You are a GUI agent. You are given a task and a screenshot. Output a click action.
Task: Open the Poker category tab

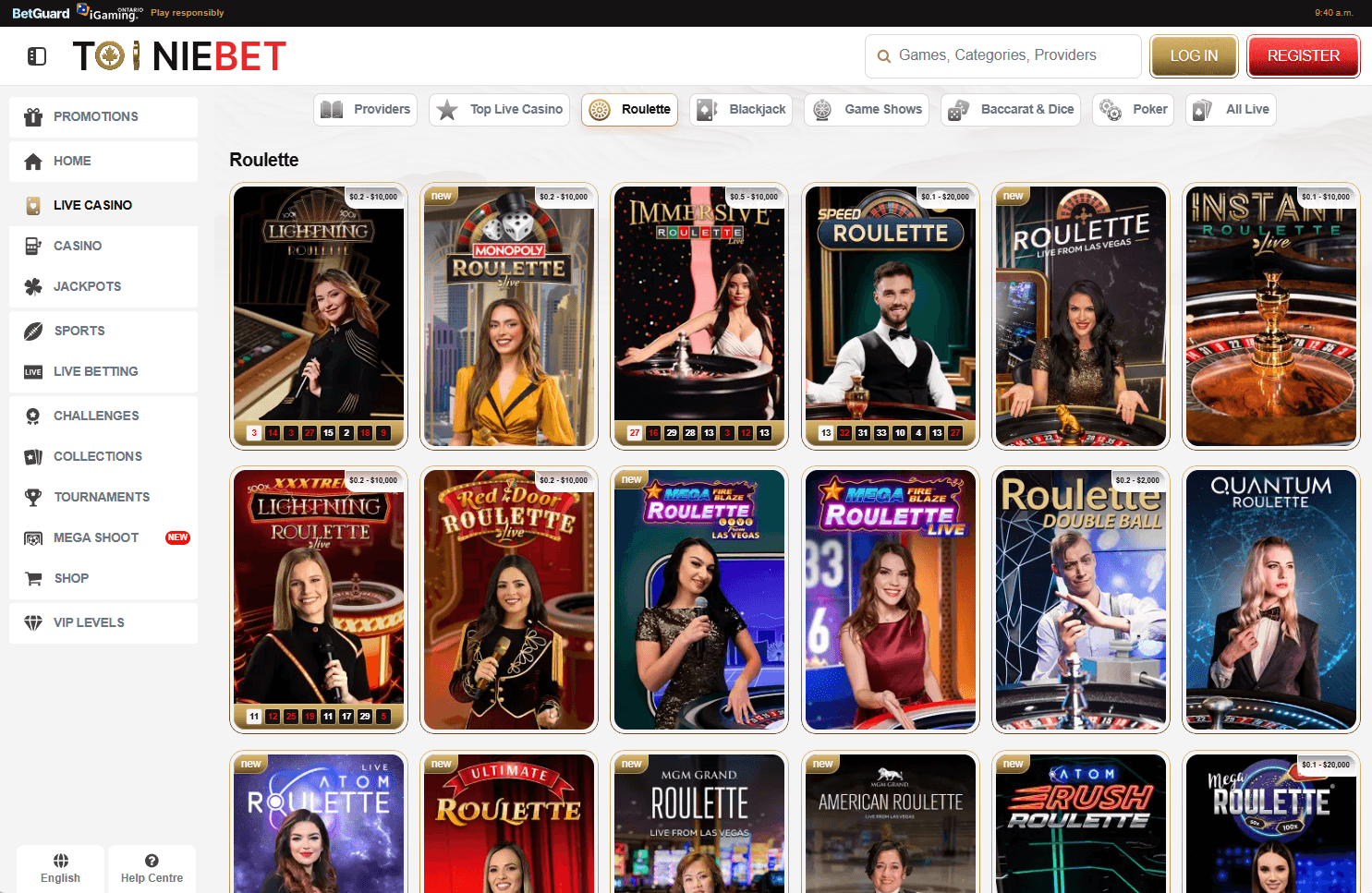point(1133,109)
